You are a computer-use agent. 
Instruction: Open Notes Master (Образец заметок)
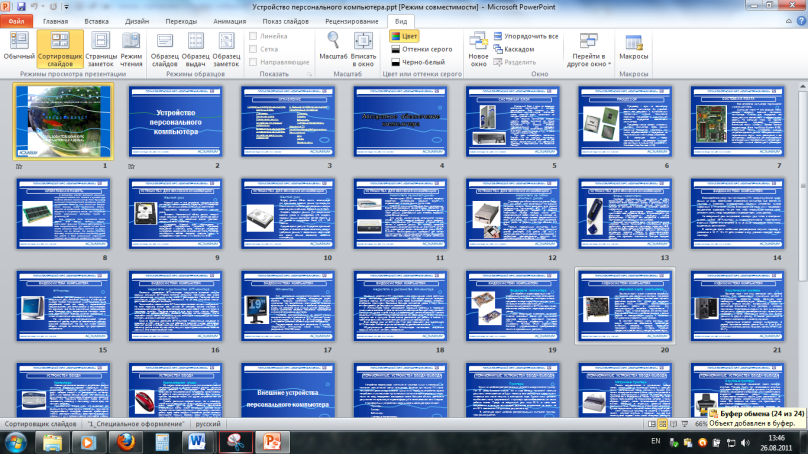pyautogui.click(x=226, y=49)
